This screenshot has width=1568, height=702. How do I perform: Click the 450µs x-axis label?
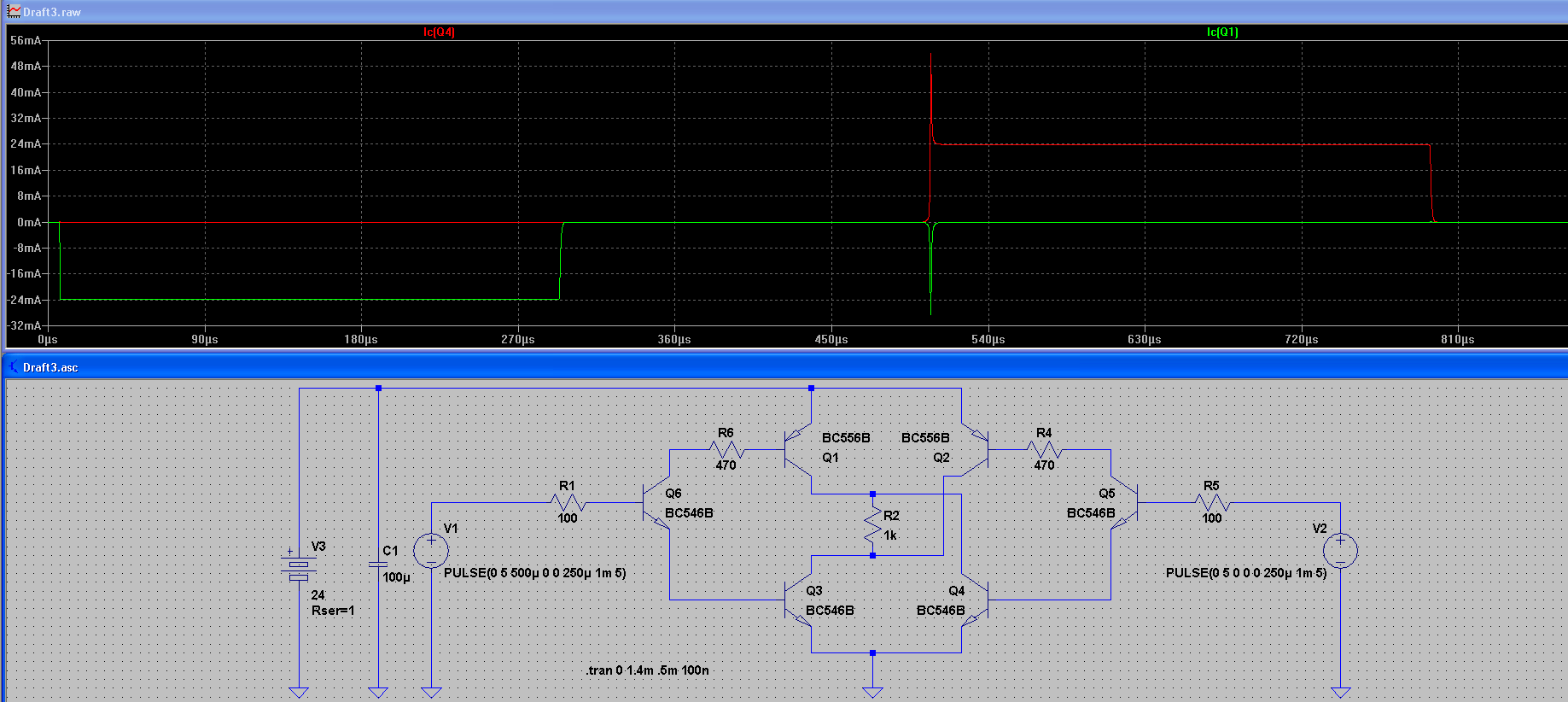tap(831, 339)
